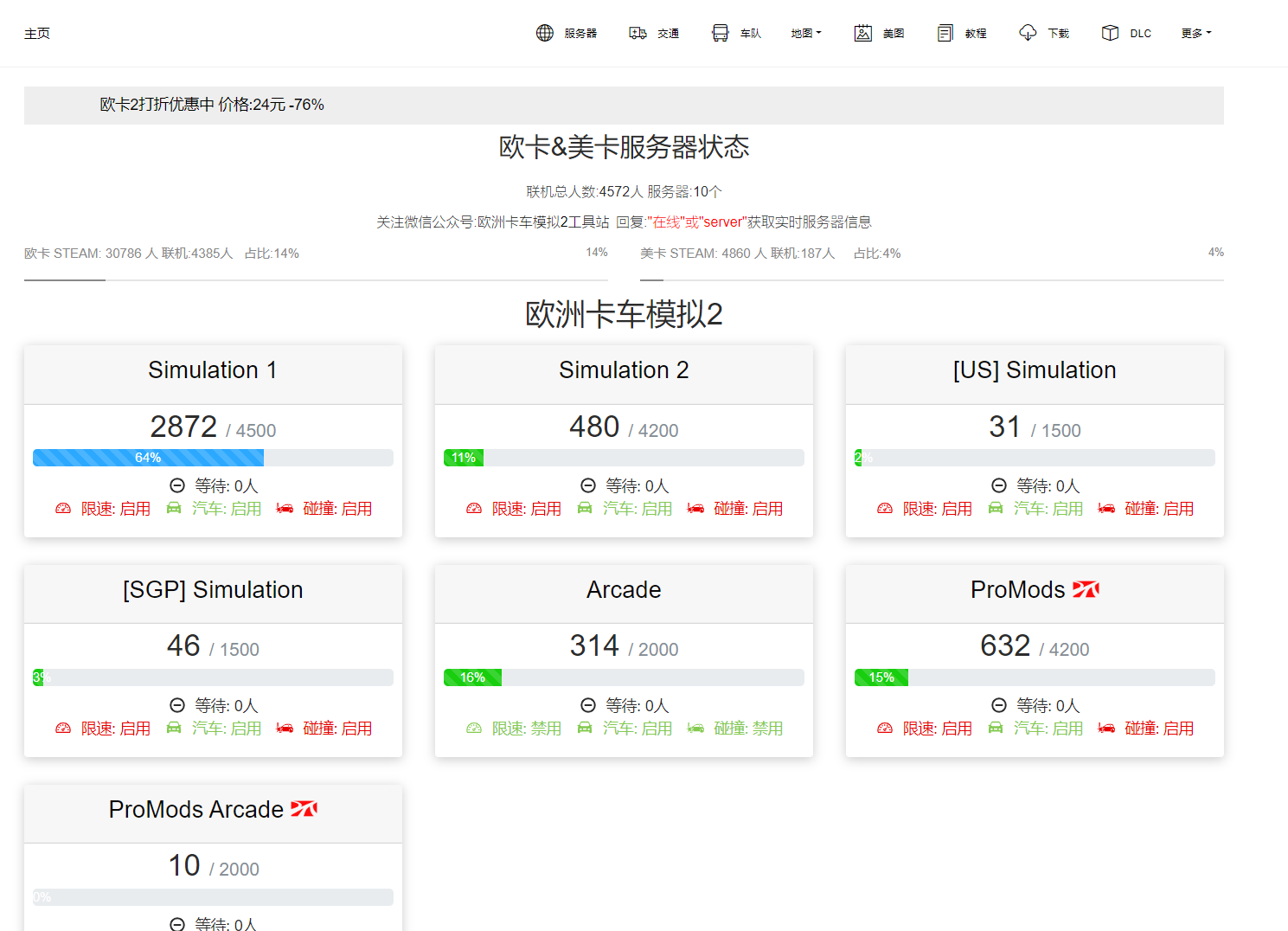Click the Simulation 1 64% progress bar
The height and width of the screenshot is (931, 1288).
(213, 458)
